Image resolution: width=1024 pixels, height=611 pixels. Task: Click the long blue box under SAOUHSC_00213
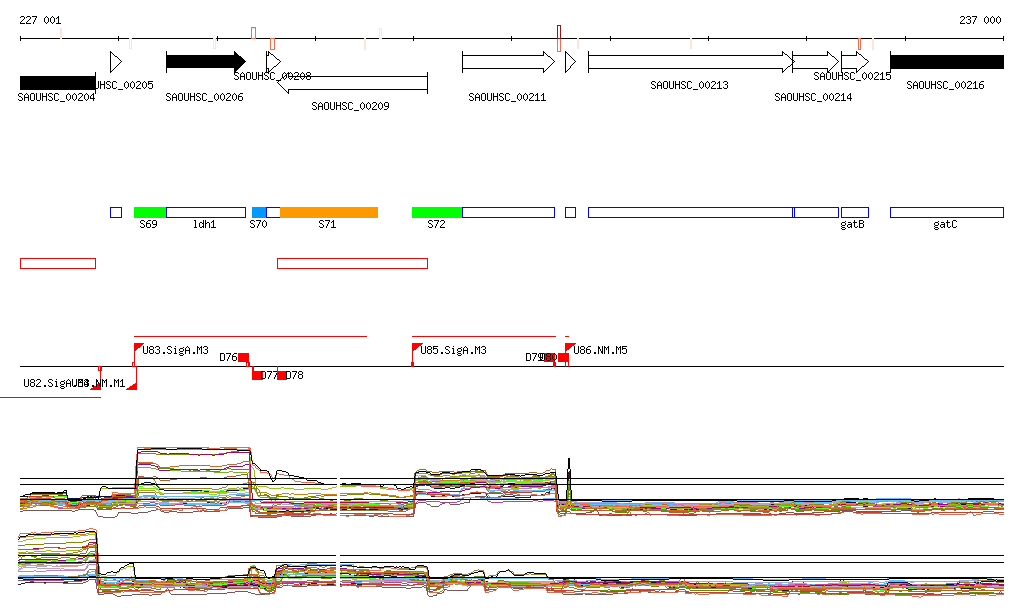(691, 212)
